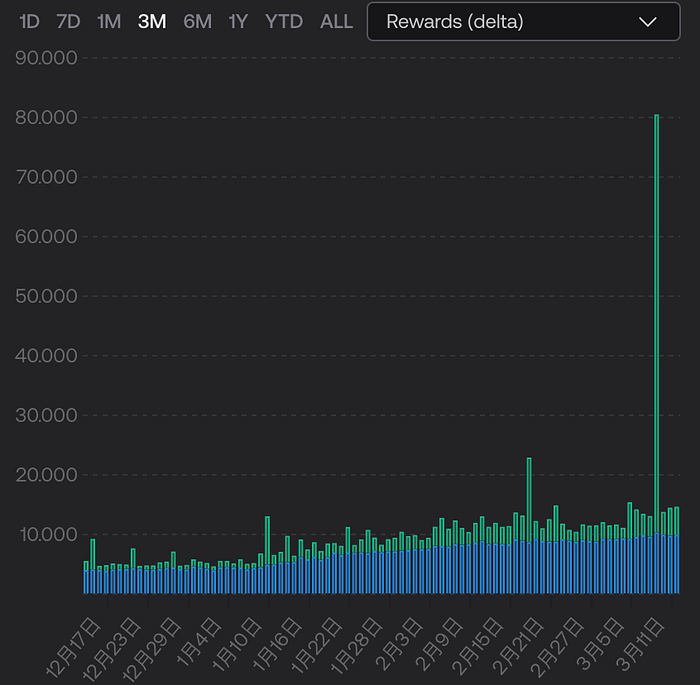Click the dropdown chevron arrow
The width and height of the screenshot is (700, 685).
click(647, 21)
